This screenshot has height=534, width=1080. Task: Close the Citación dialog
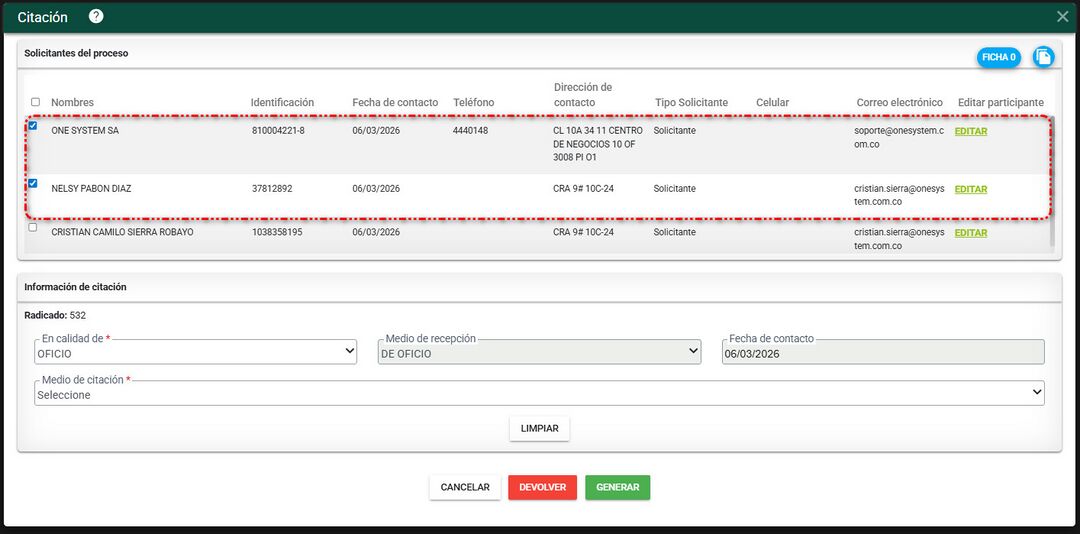pos(1062,17)
